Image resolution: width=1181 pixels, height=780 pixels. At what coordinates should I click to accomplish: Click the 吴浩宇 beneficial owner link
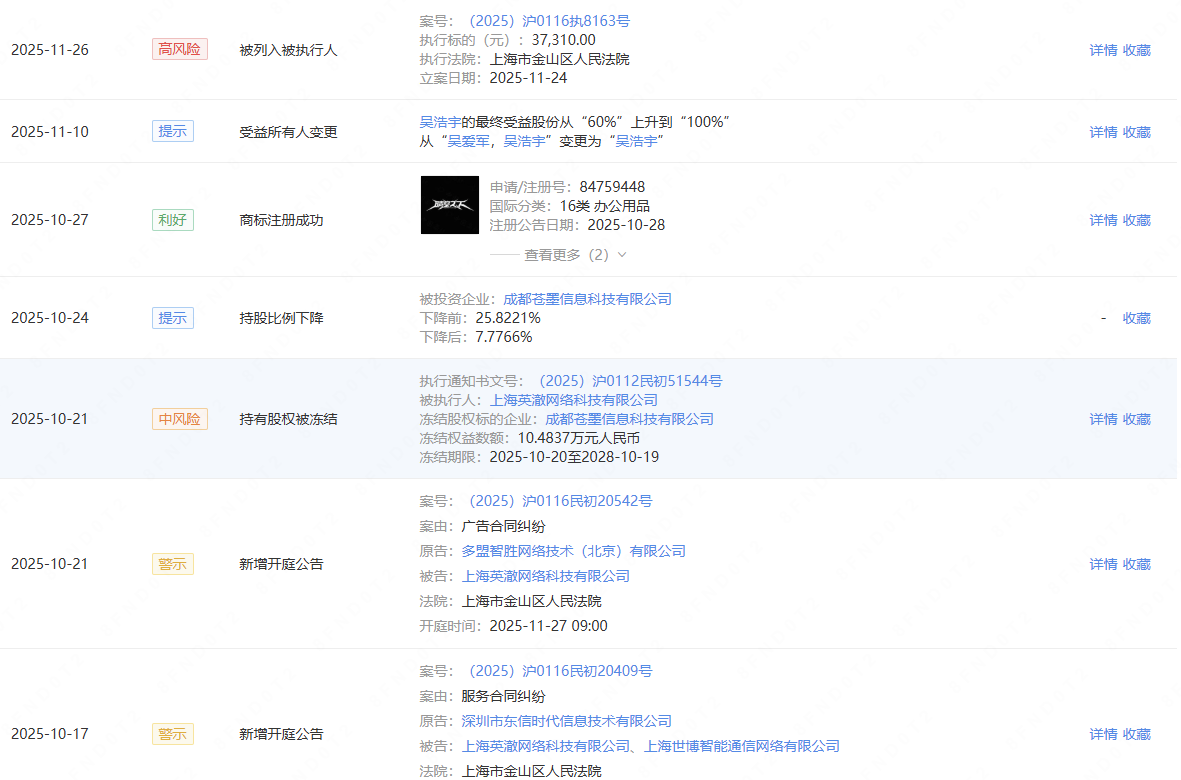pos(440,121)
